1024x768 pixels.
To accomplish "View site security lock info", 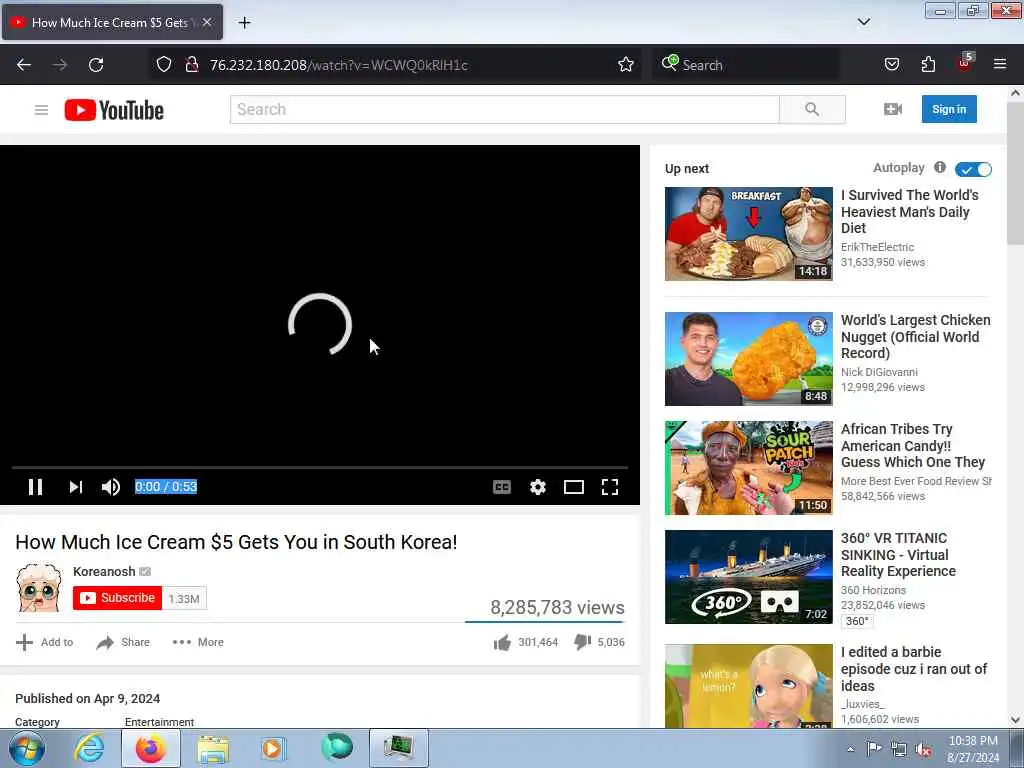I will coord(191,64).
